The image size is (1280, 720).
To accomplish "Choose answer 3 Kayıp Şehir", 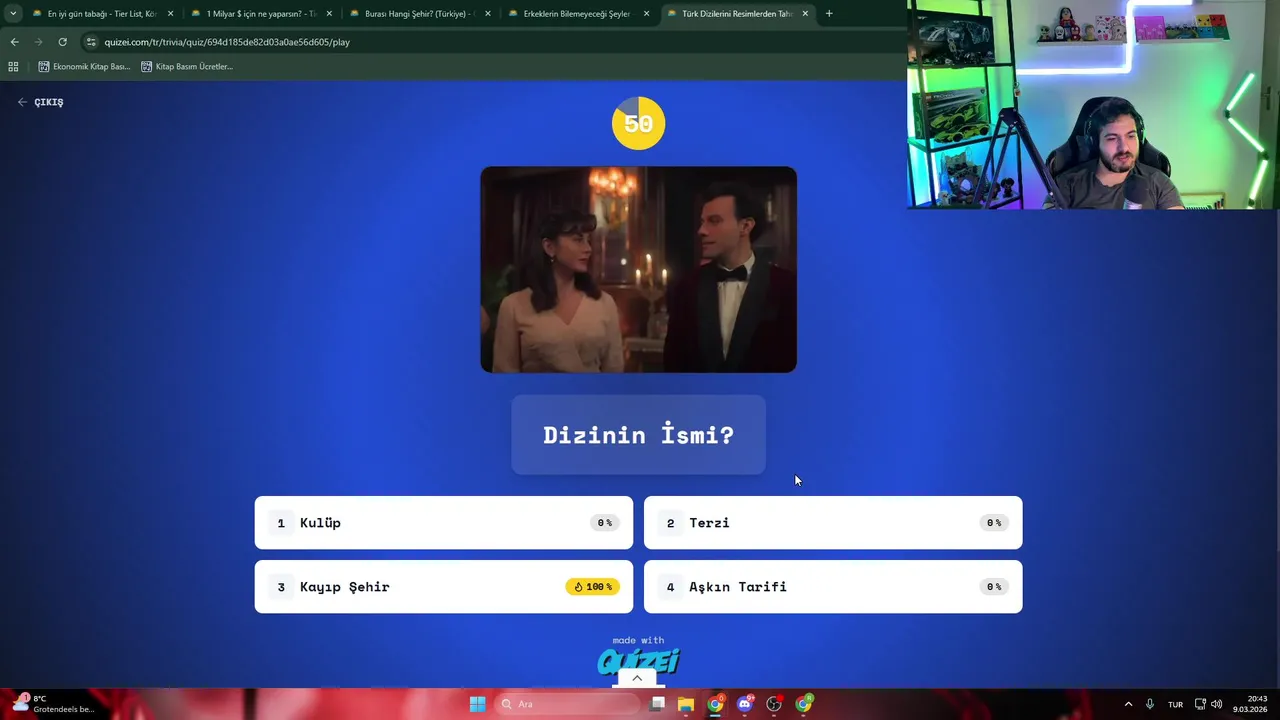I will 444,587.
